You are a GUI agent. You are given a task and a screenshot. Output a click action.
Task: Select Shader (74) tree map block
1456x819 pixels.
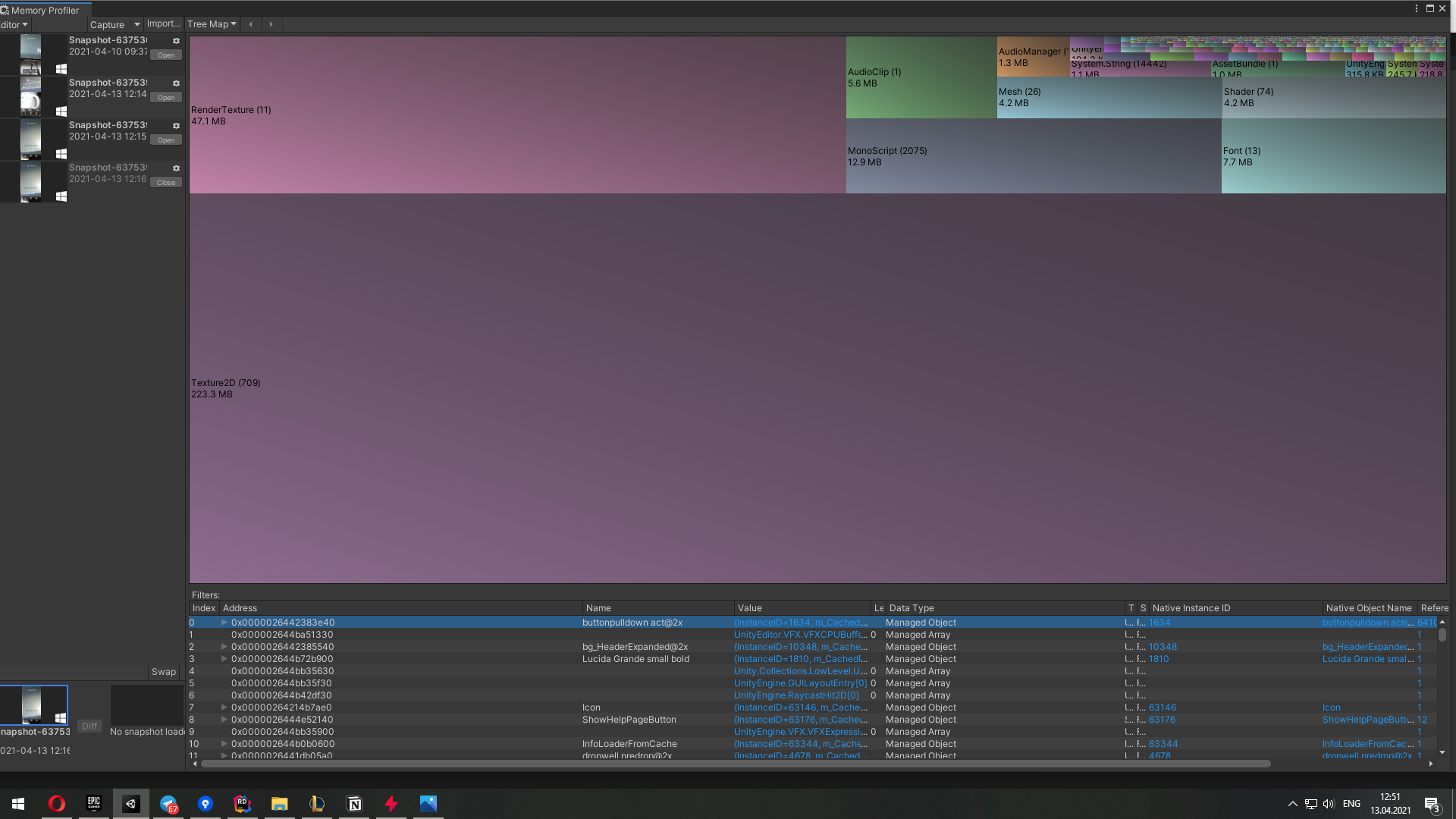point(1333,97)
